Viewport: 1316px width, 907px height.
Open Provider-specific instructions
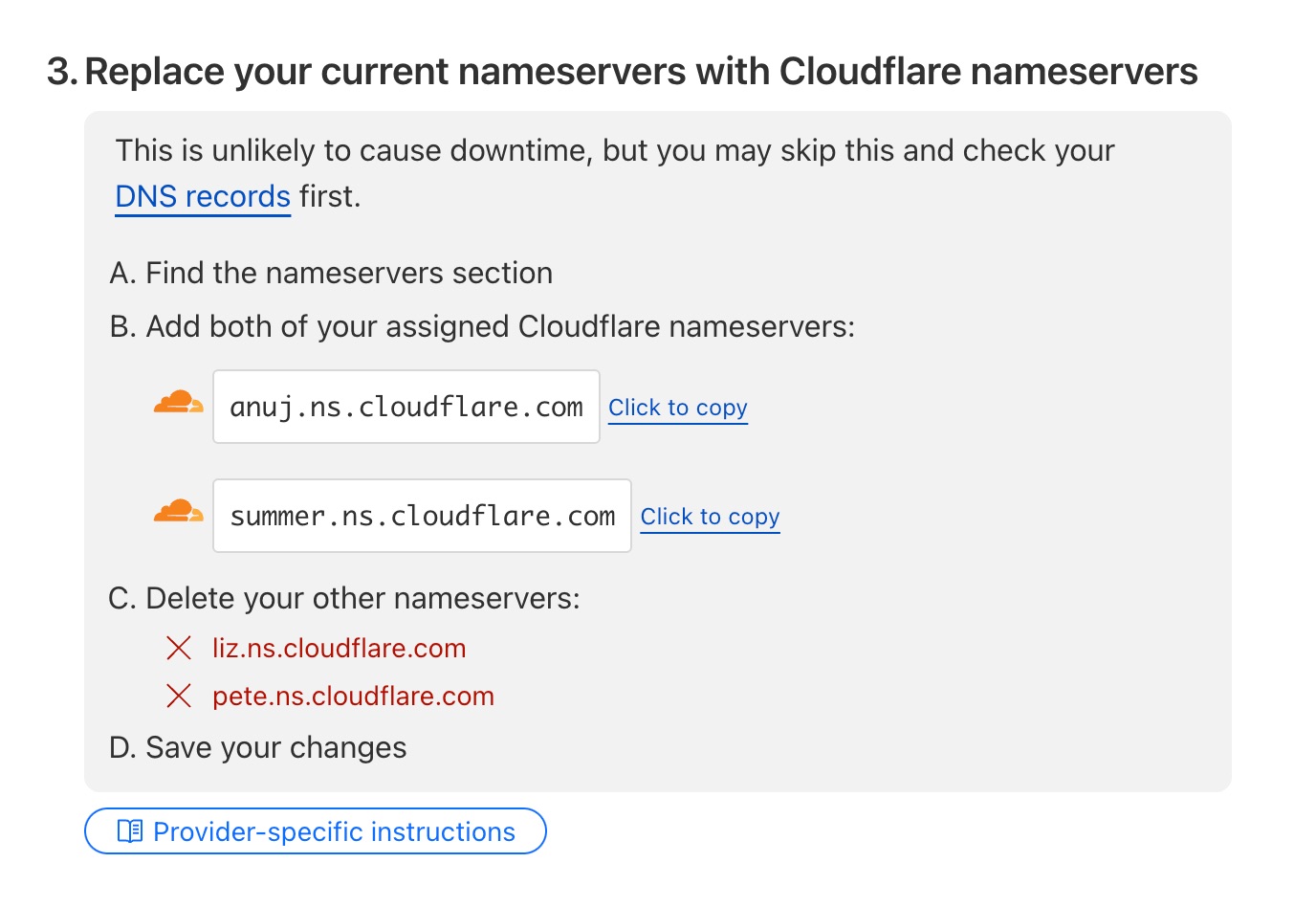pyautogui.click(x=316, y=831)
